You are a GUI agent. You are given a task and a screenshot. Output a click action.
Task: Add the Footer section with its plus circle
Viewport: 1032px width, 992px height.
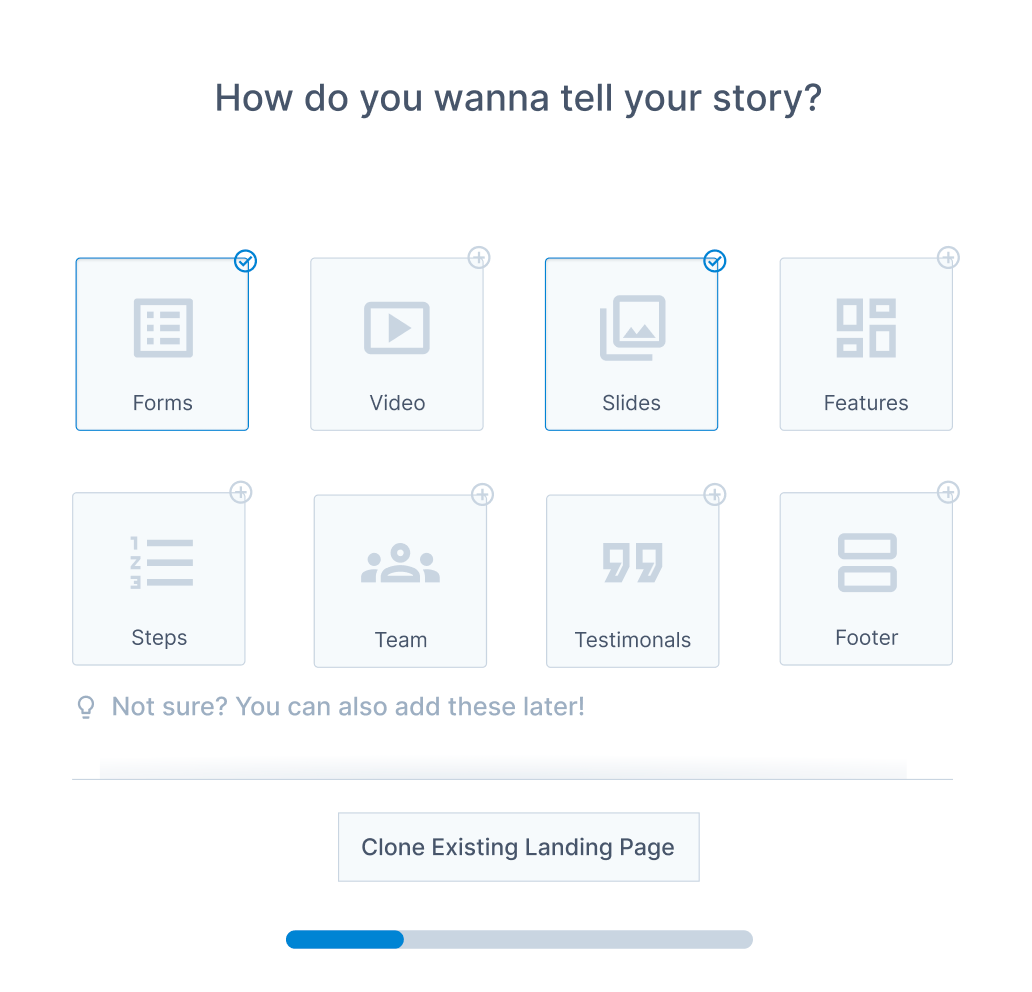pos(948,492)
